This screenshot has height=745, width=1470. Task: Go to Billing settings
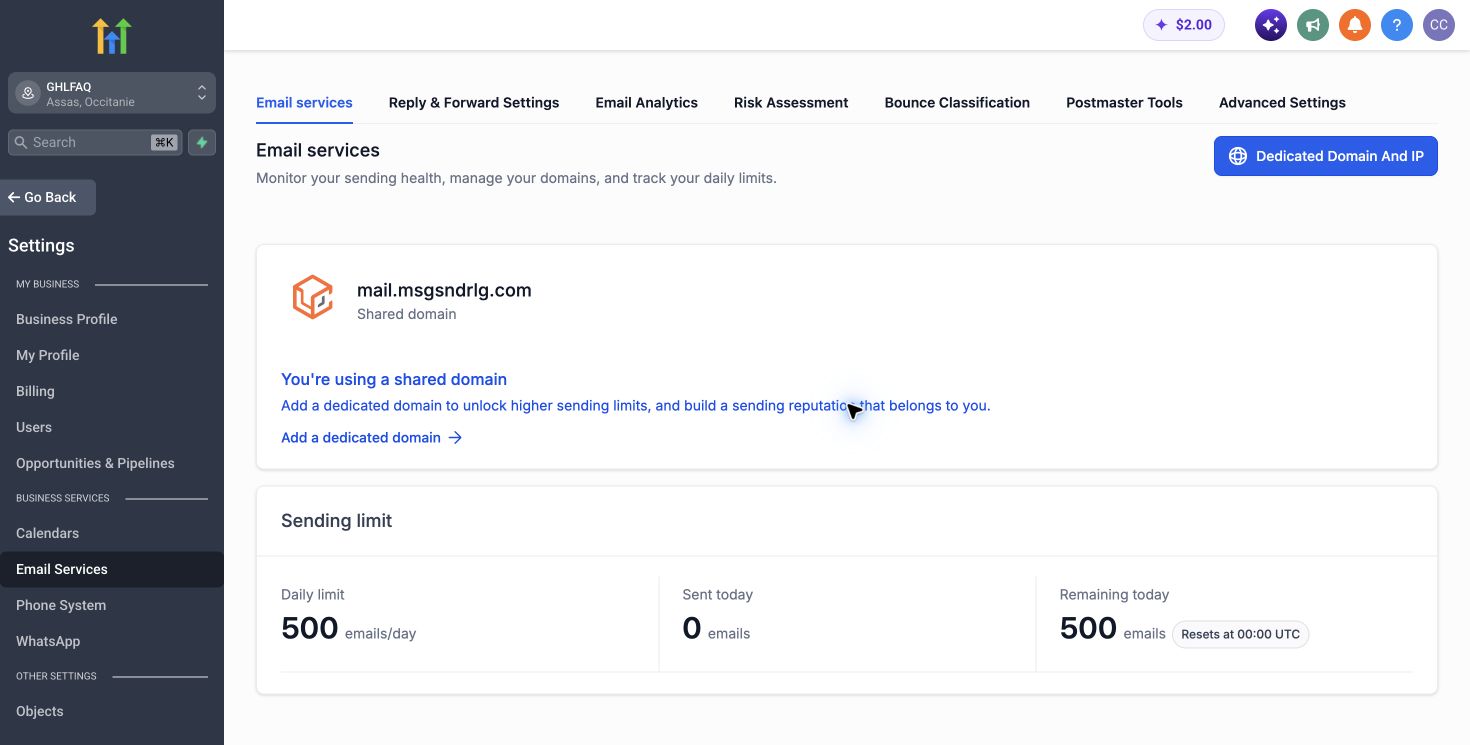(35, 391)
